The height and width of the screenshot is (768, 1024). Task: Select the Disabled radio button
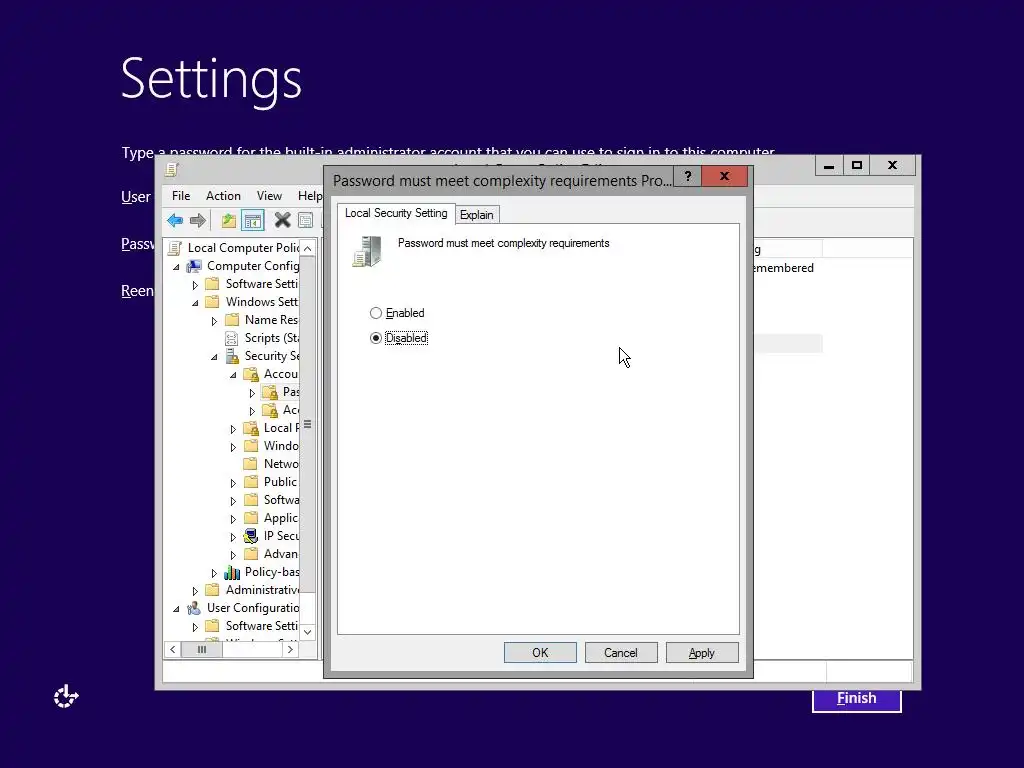[x=376, y=338]
